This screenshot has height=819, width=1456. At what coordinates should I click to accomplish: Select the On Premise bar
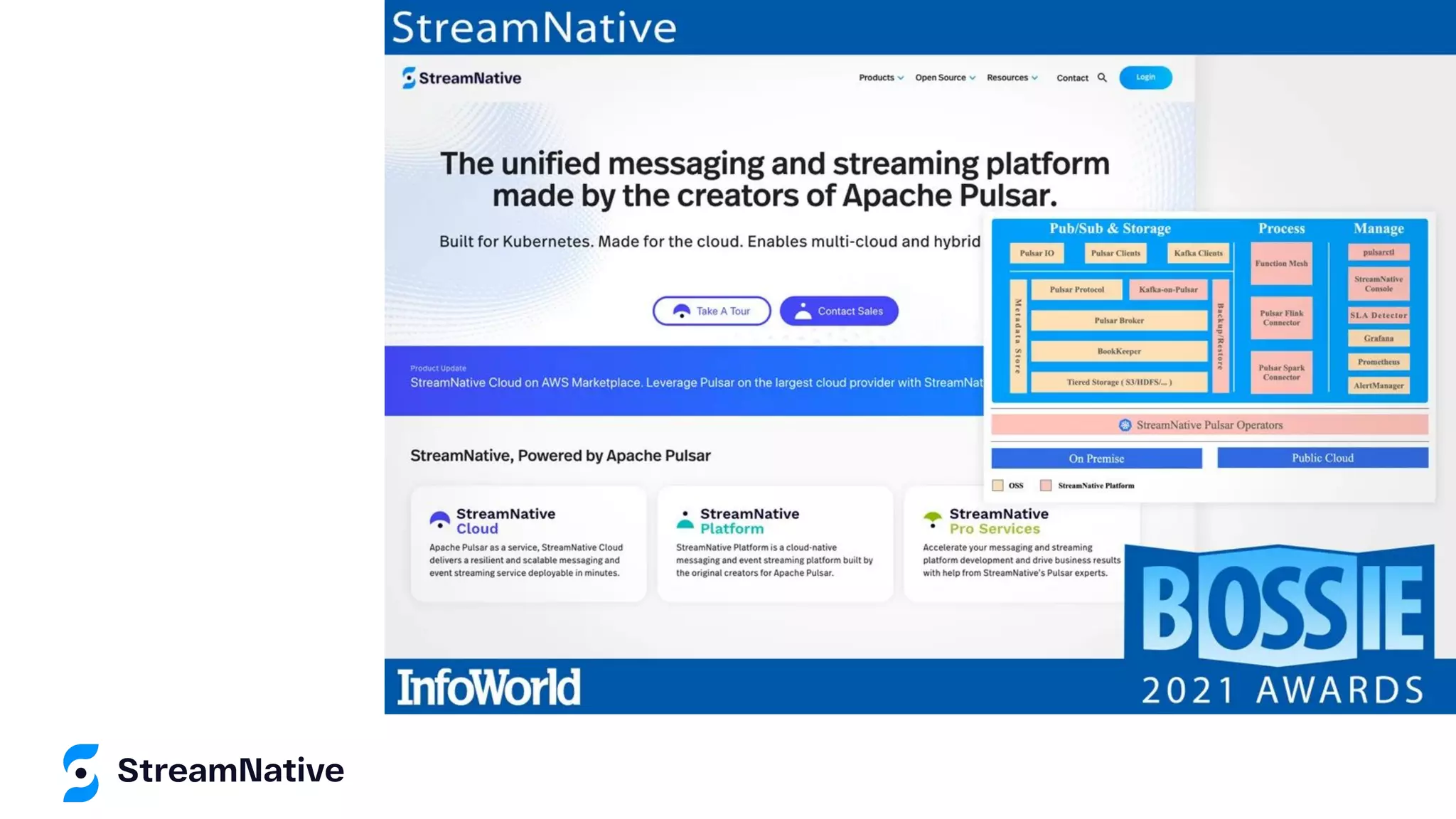tap(1096, 459)
